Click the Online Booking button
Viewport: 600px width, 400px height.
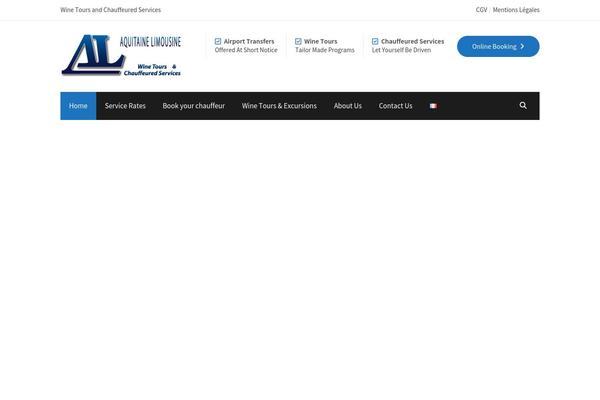point(498,46)
